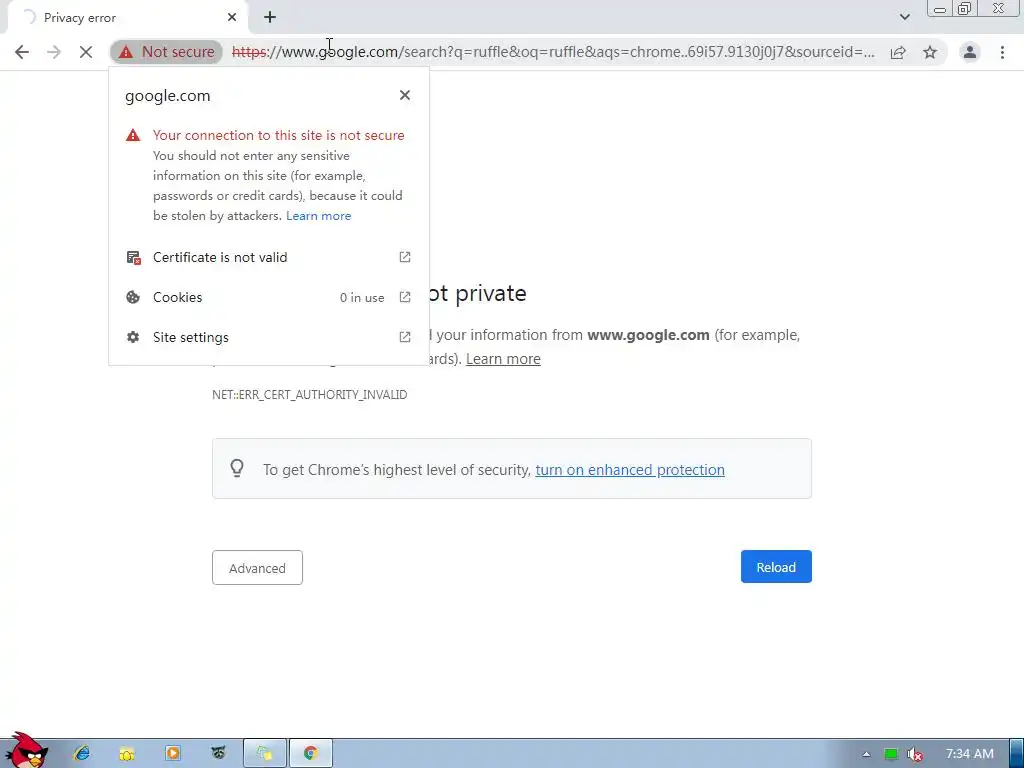1024x768 pixels.
Task: Open the profile avatar menu
Action: coord(970,52)
